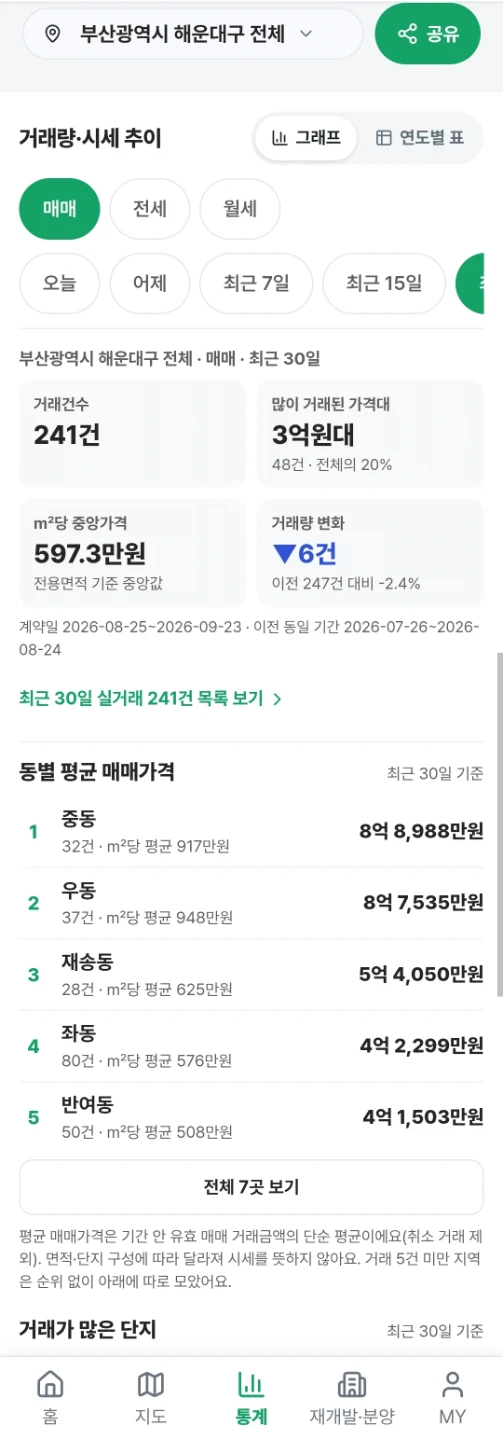
Task: Click the share icon in 공유 button
Action: [x=407, y=34]
